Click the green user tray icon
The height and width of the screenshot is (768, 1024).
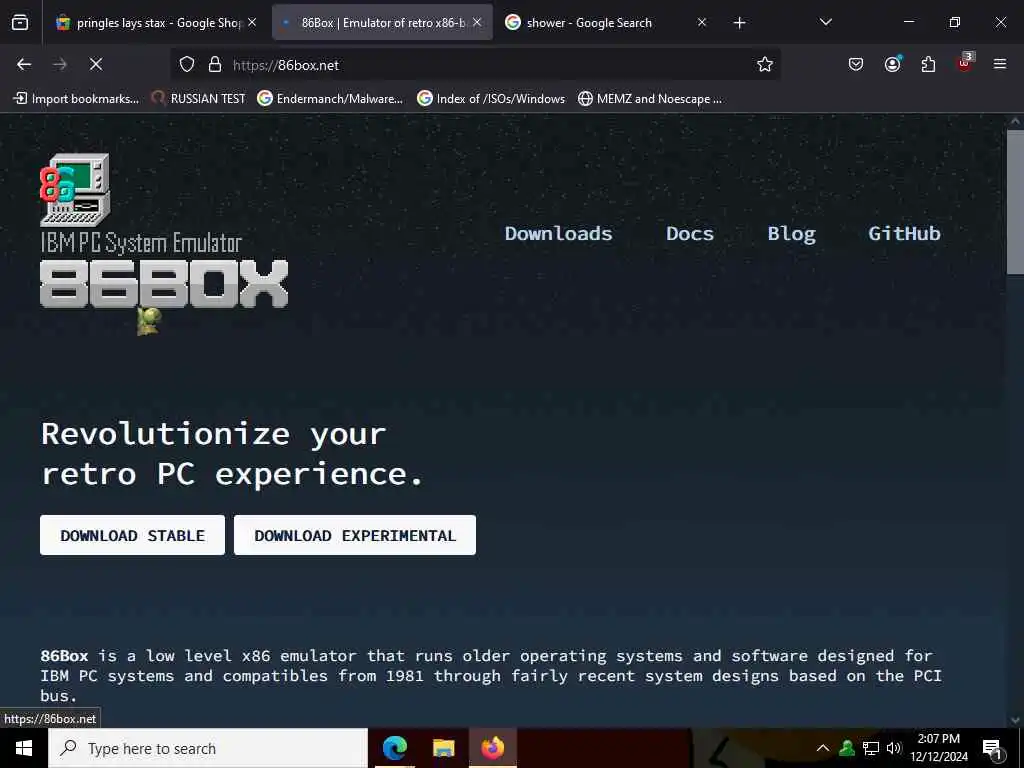(847, 748)
